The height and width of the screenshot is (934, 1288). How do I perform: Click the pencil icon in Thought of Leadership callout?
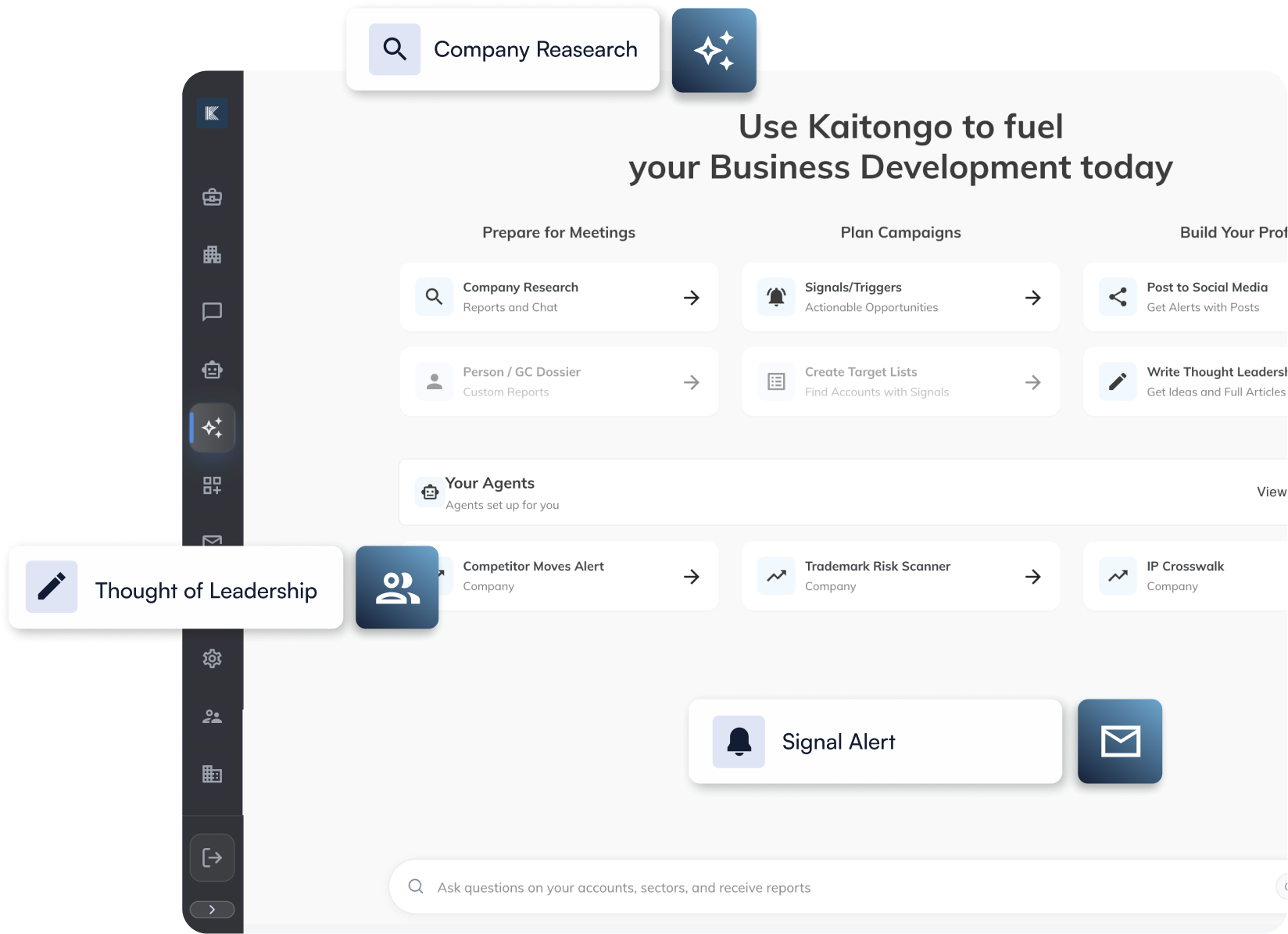pos(52,586)
